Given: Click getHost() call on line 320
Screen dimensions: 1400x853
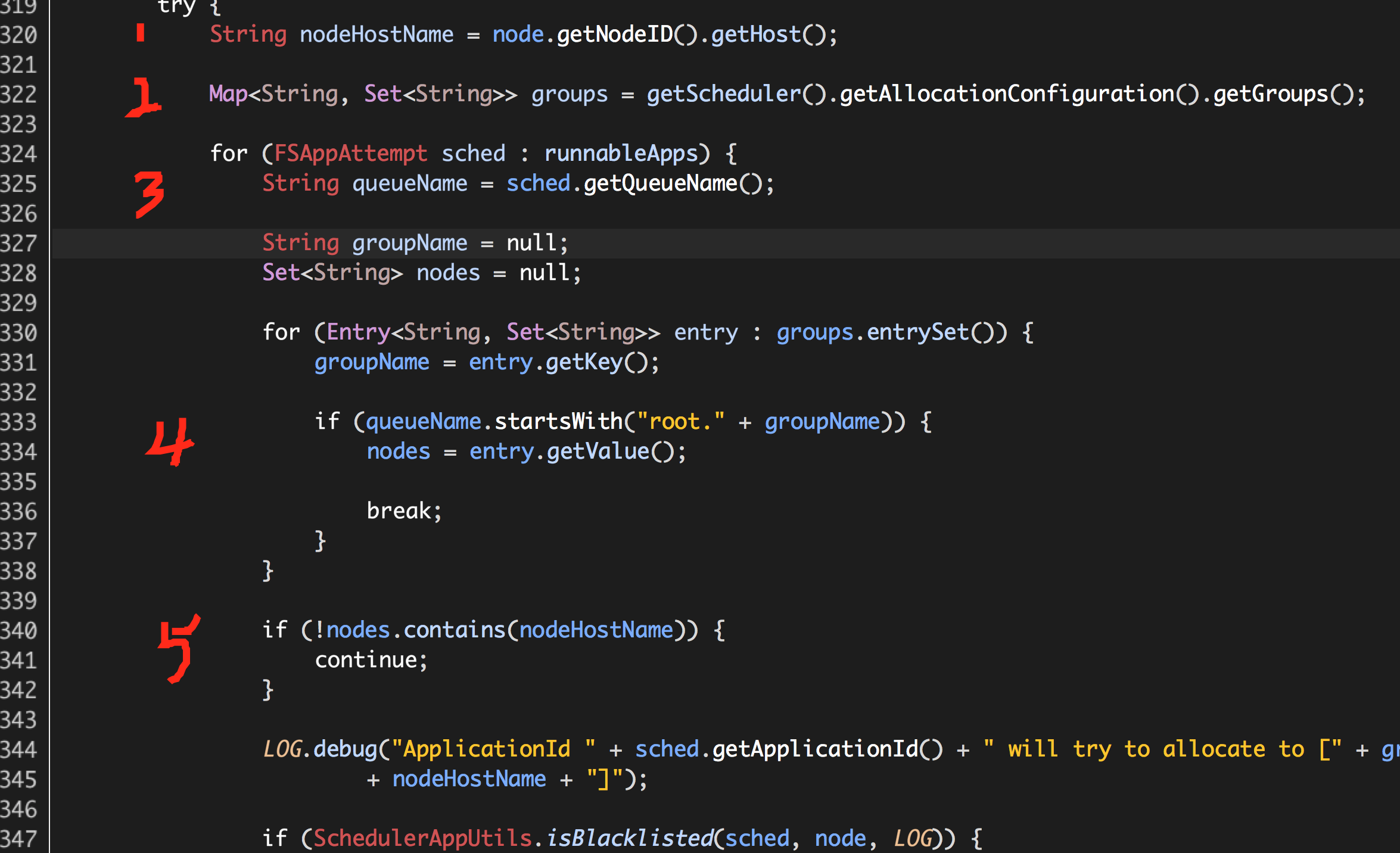Looking at the screenshot, I should (769, 35).
